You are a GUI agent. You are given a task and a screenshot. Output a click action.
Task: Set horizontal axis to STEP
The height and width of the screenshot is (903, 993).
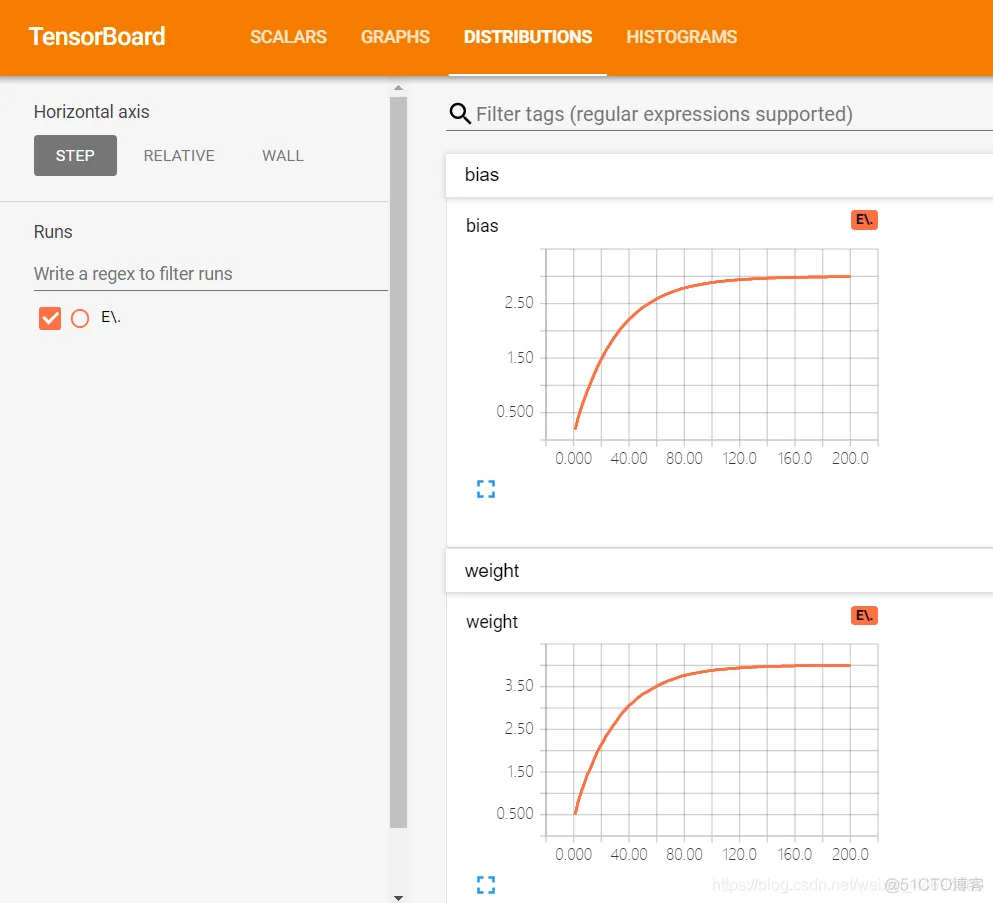pos(75,155)
